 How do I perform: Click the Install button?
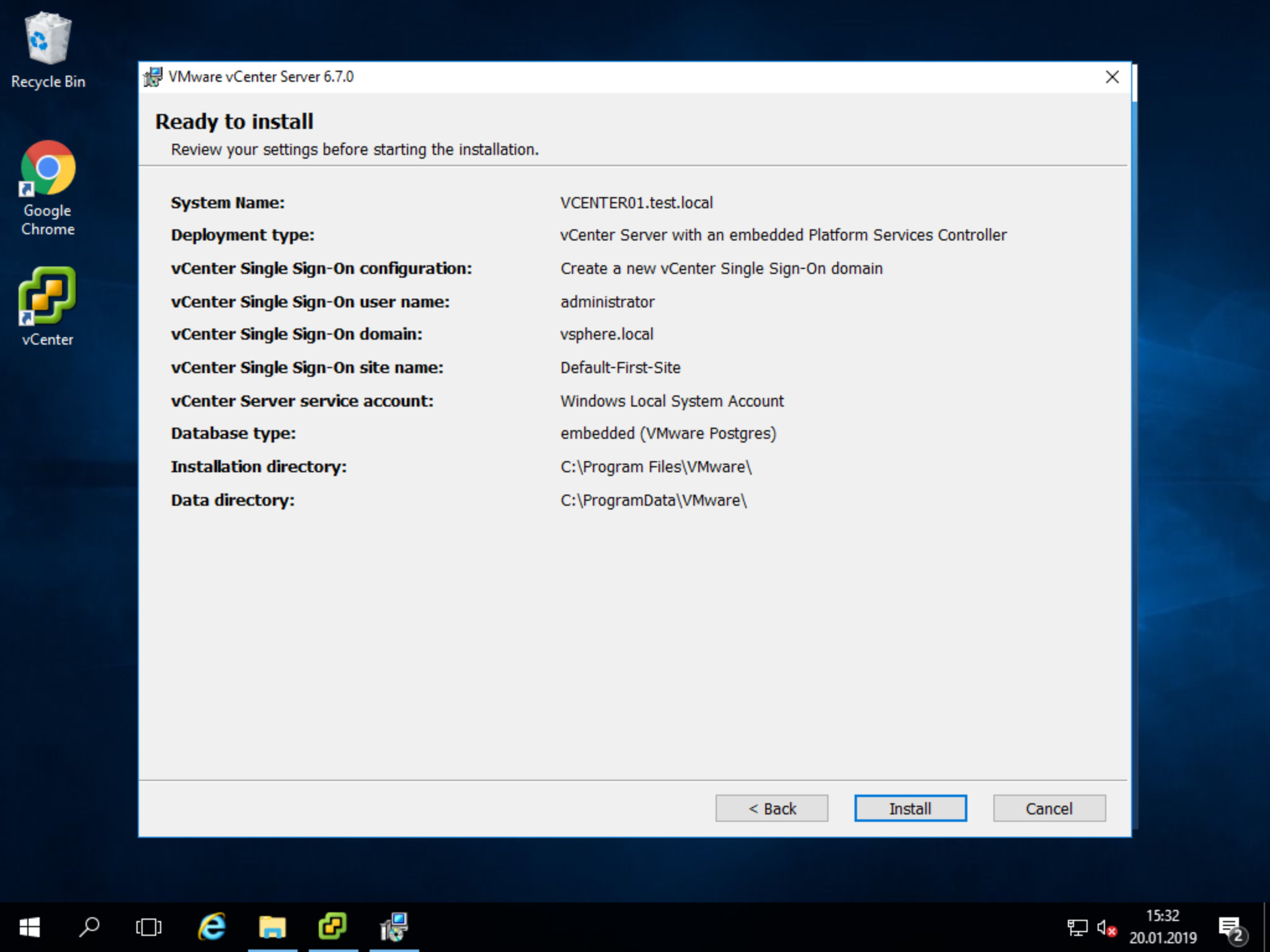pyautogui.click(x=910, y=808)
